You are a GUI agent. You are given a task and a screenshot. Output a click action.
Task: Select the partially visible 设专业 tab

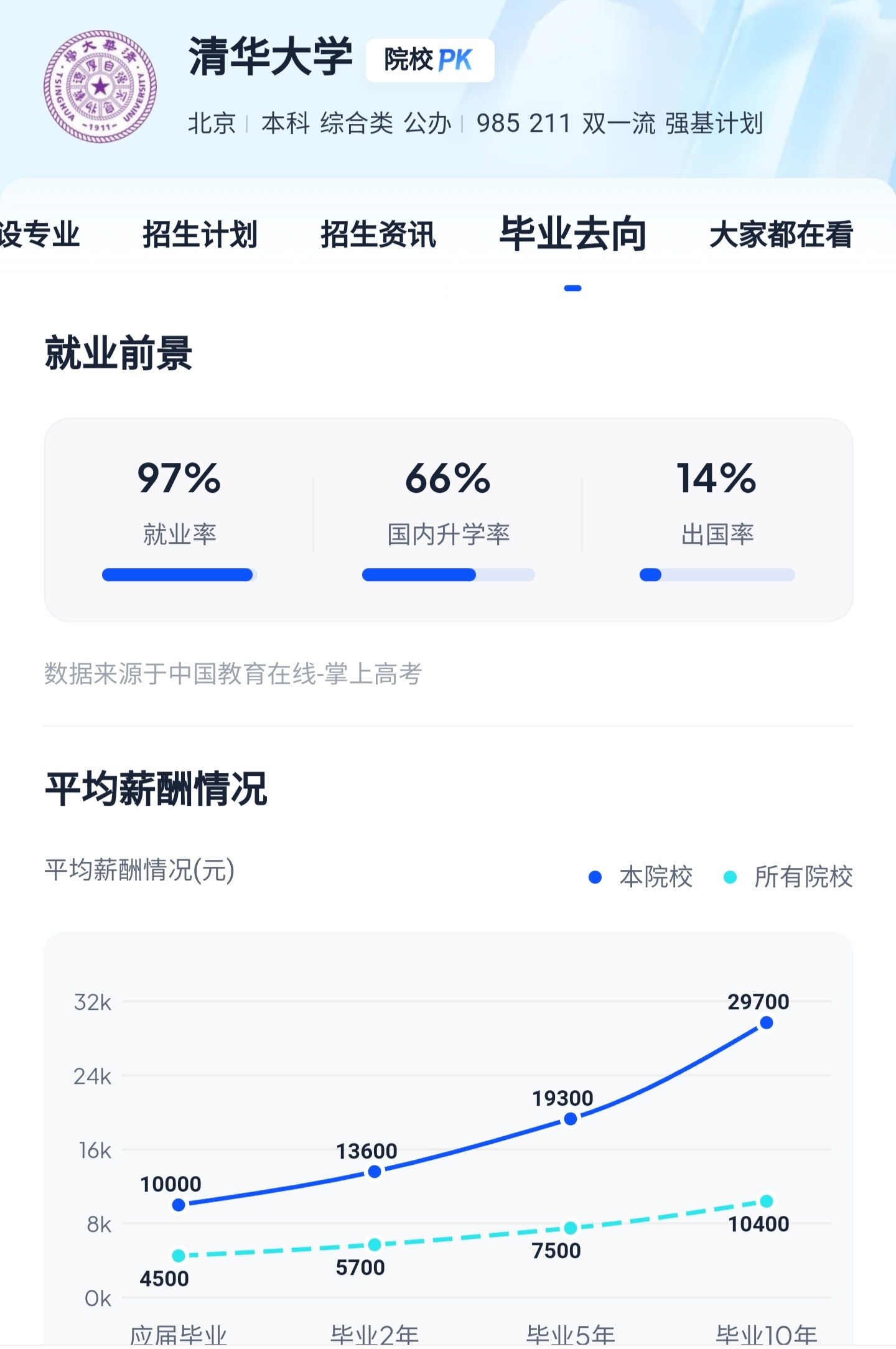[x=40, y=235]
